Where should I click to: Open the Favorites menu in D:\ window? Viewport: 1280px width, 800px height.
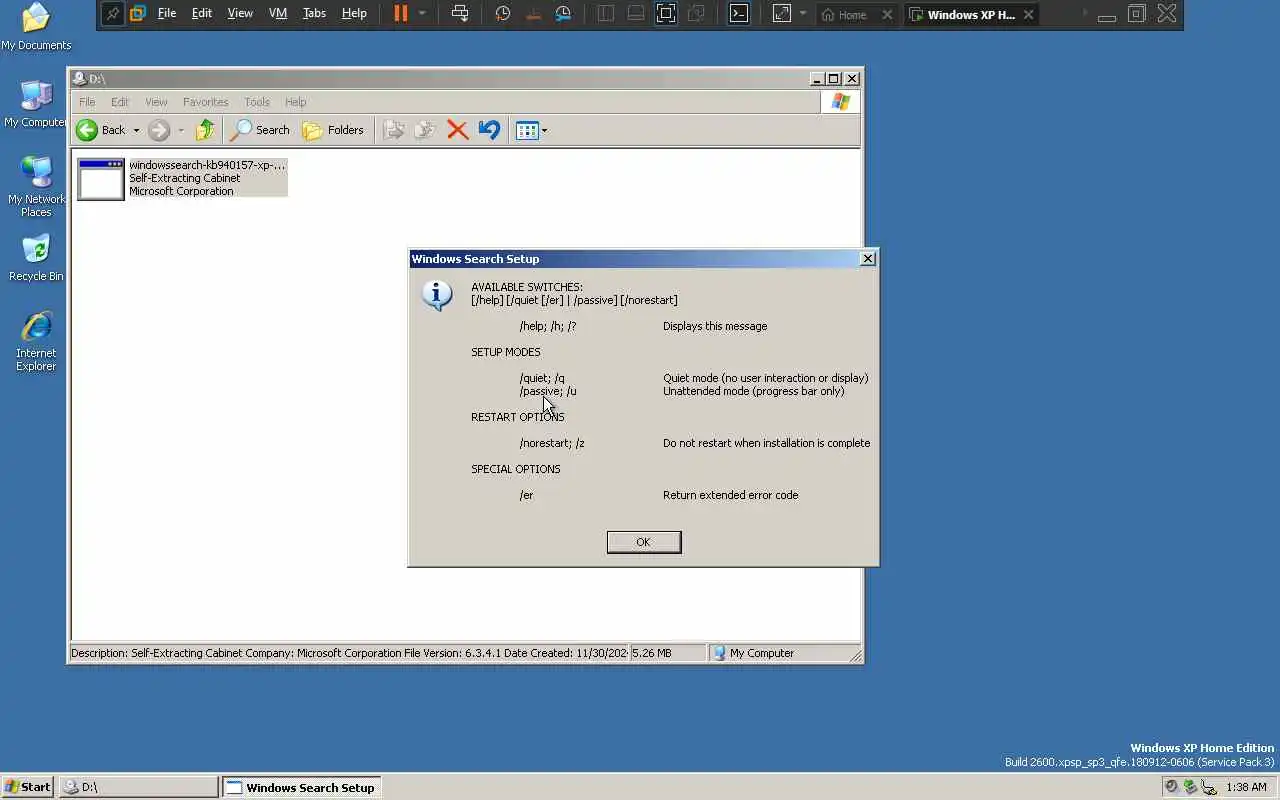pos(205,102)
